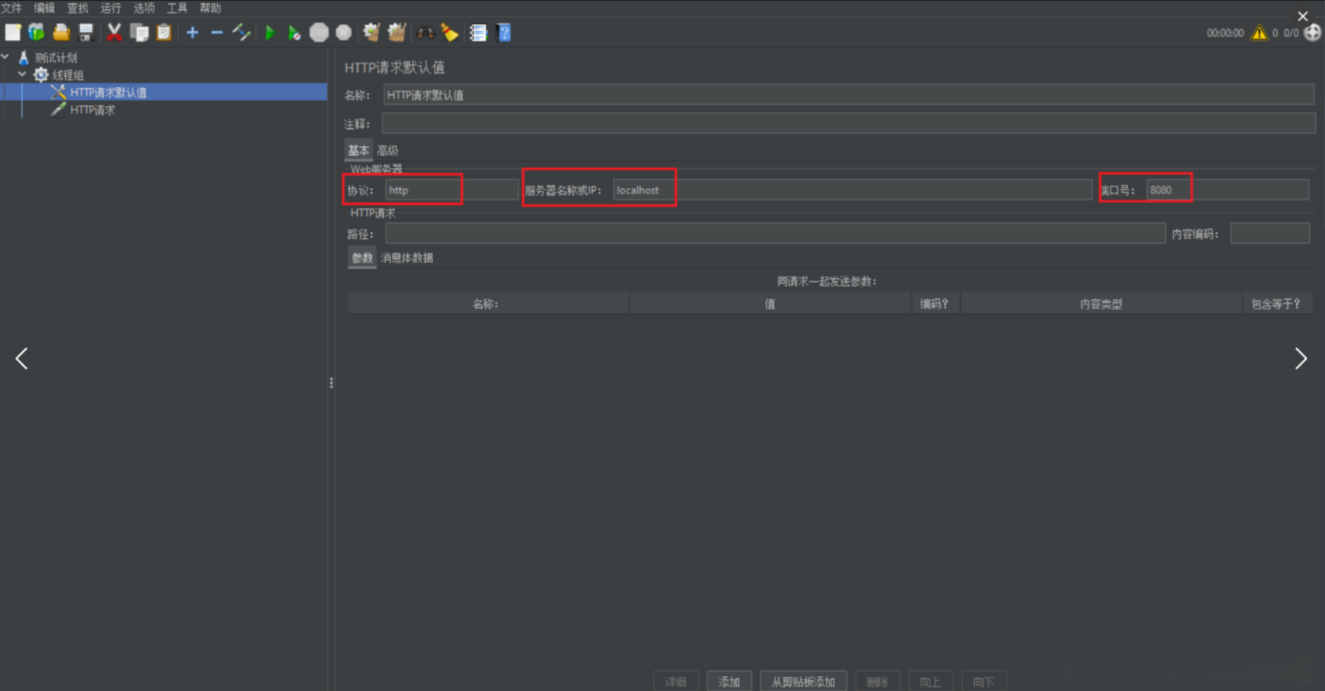Viewport: 1325px width, 691px height.
Task: Go to the next image with right arrow
Action: click(x=1301, y=358)
